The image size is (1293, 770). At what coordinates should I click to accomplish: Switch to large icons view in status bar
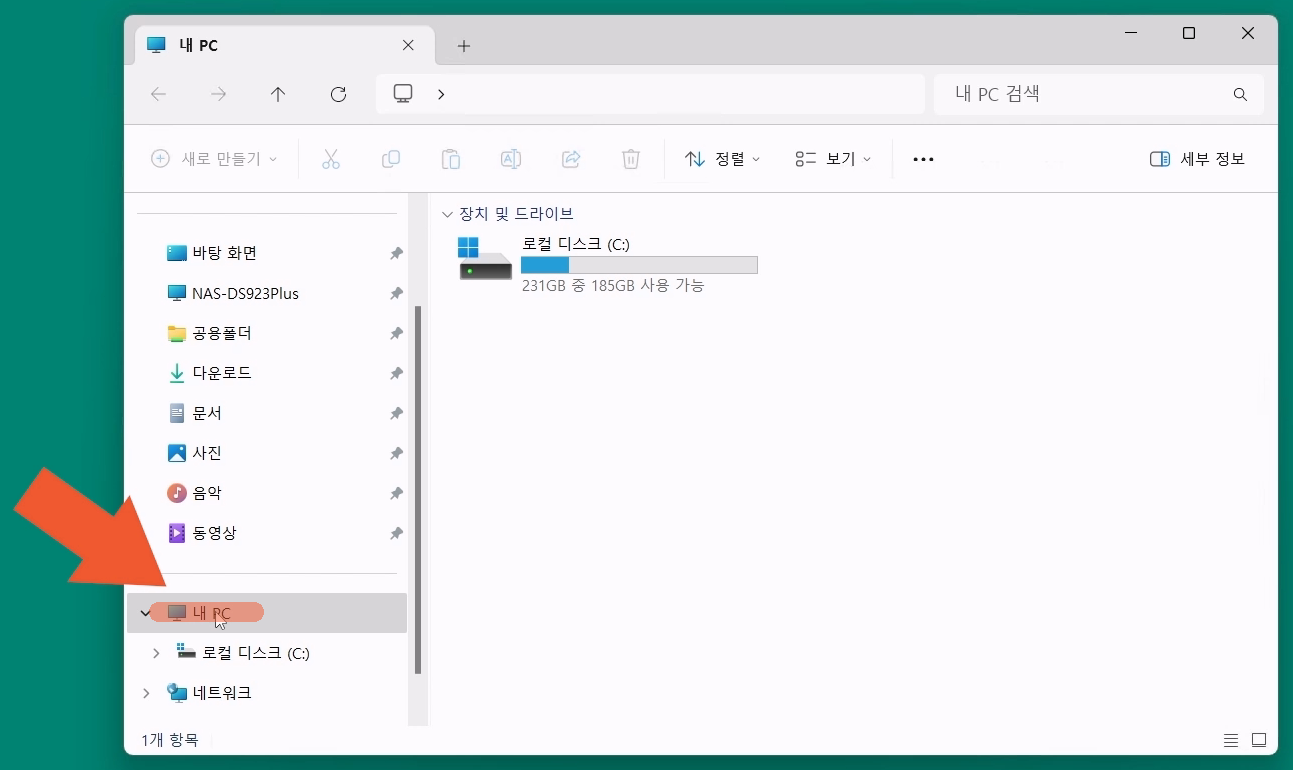[1259, 740]
